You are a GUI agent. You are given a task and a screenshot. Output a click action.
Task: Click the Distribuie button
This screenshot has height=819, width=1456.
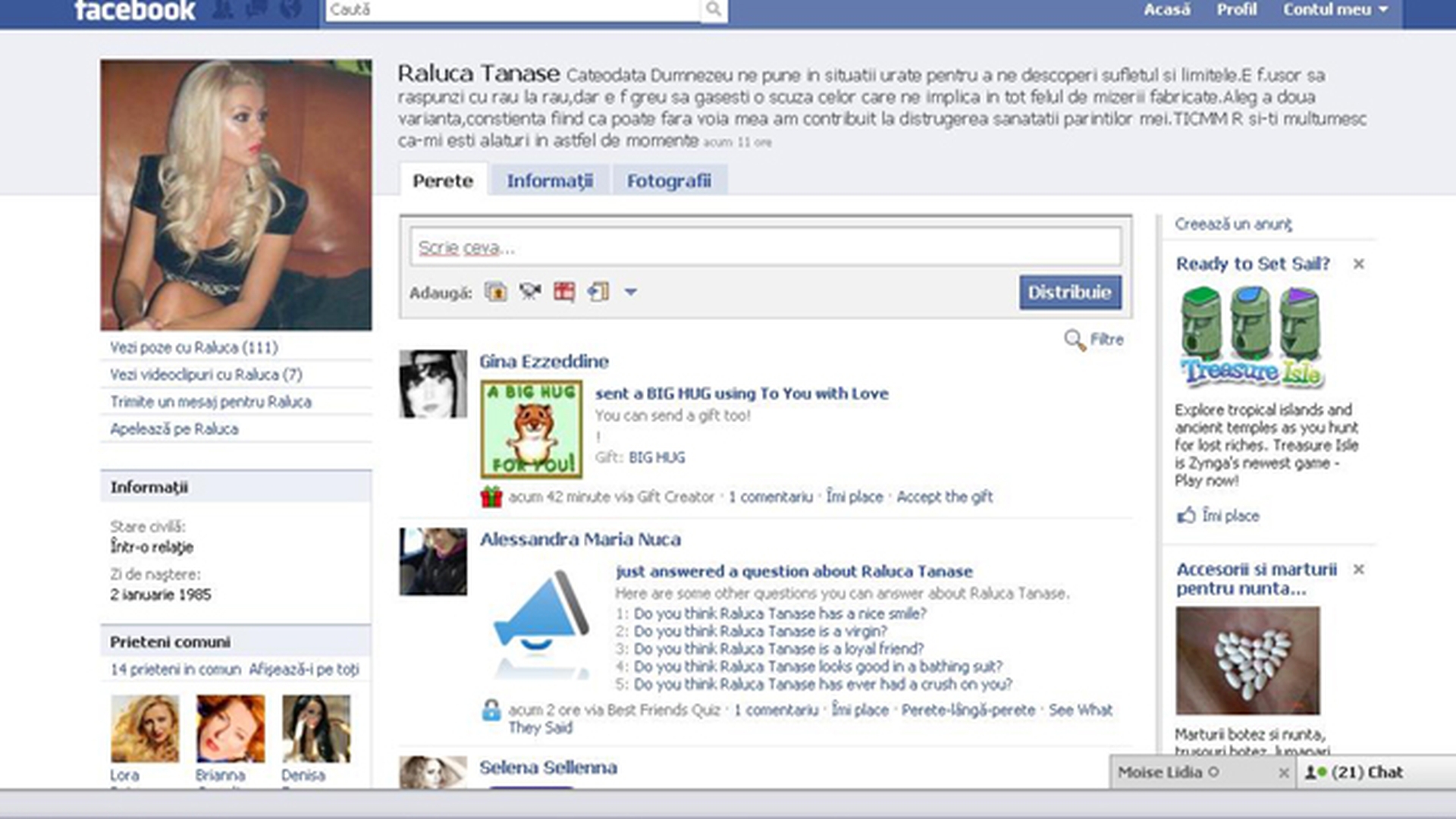point(1069,292)
